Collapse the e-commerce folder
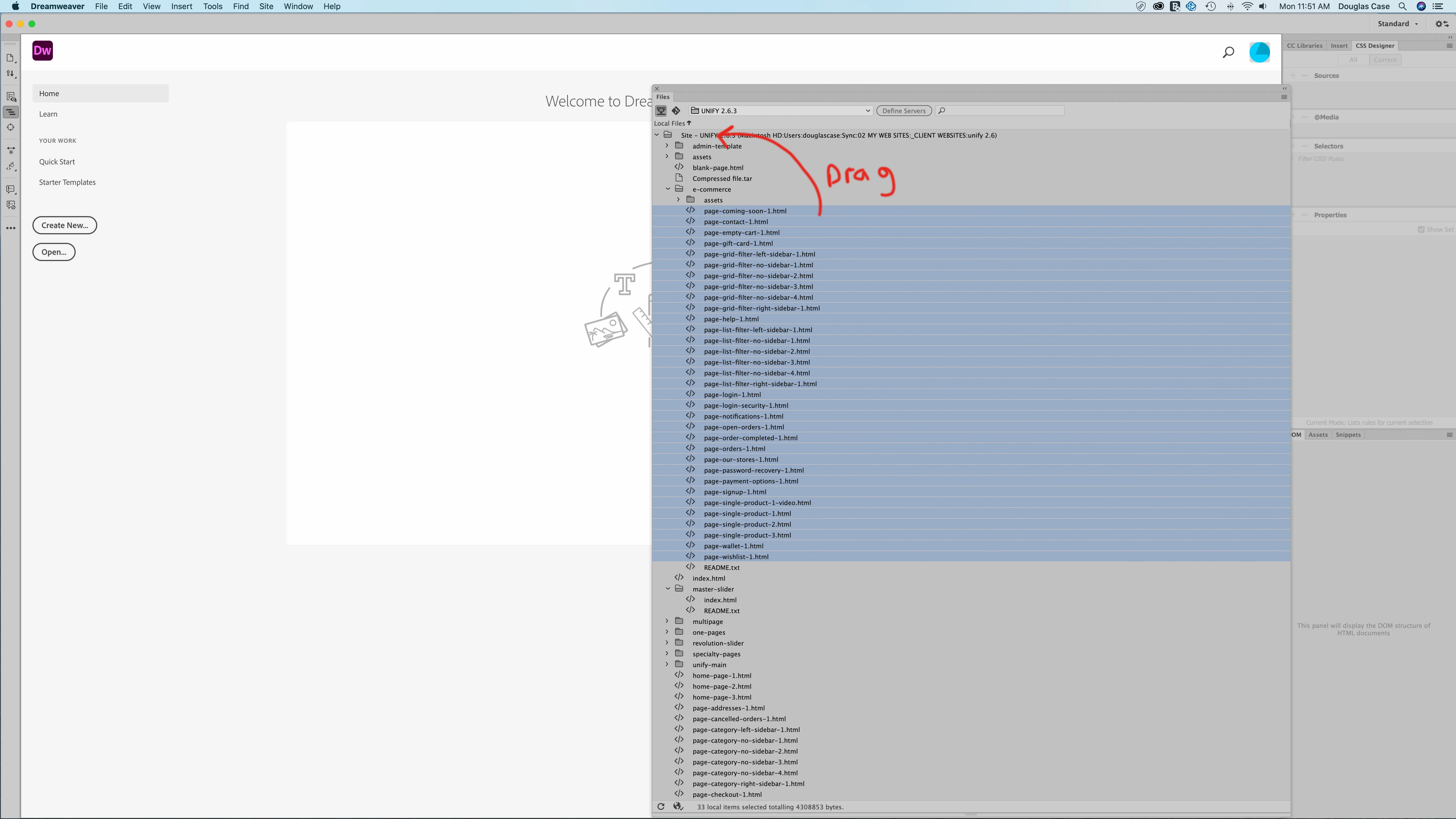This screenshot has height=819, width=1456. (x=667, y=189)
